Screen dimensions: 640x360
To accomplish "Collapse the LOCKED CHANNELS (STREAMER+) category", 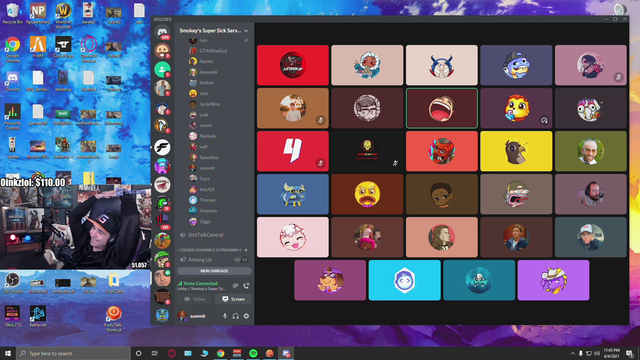I will (x=210, y=250).
